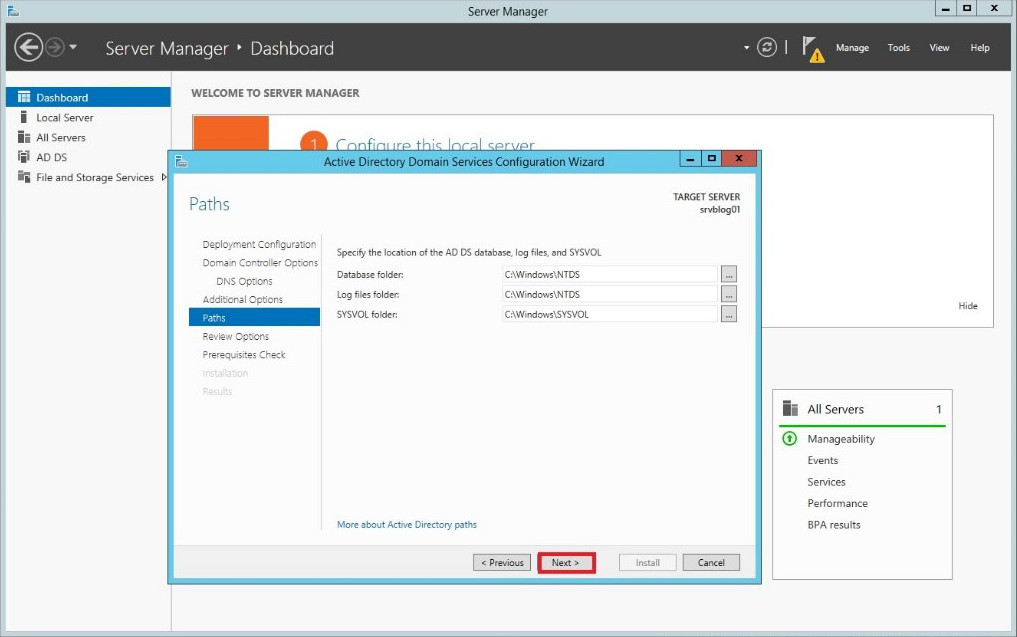The image size is (1017, 637).
Task: Click the All Servers icon in the sidebar
Action: click(24, 137)
